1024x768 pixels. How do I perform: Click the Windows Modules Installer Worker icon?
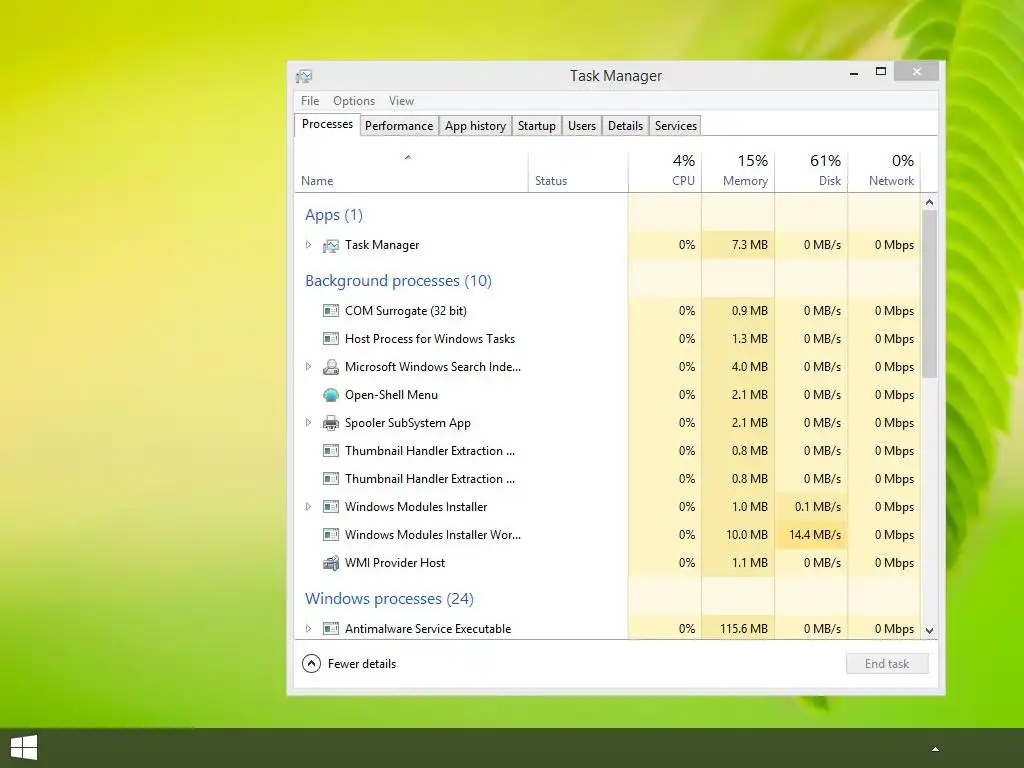pyautogui.click(x=331, y=535)
